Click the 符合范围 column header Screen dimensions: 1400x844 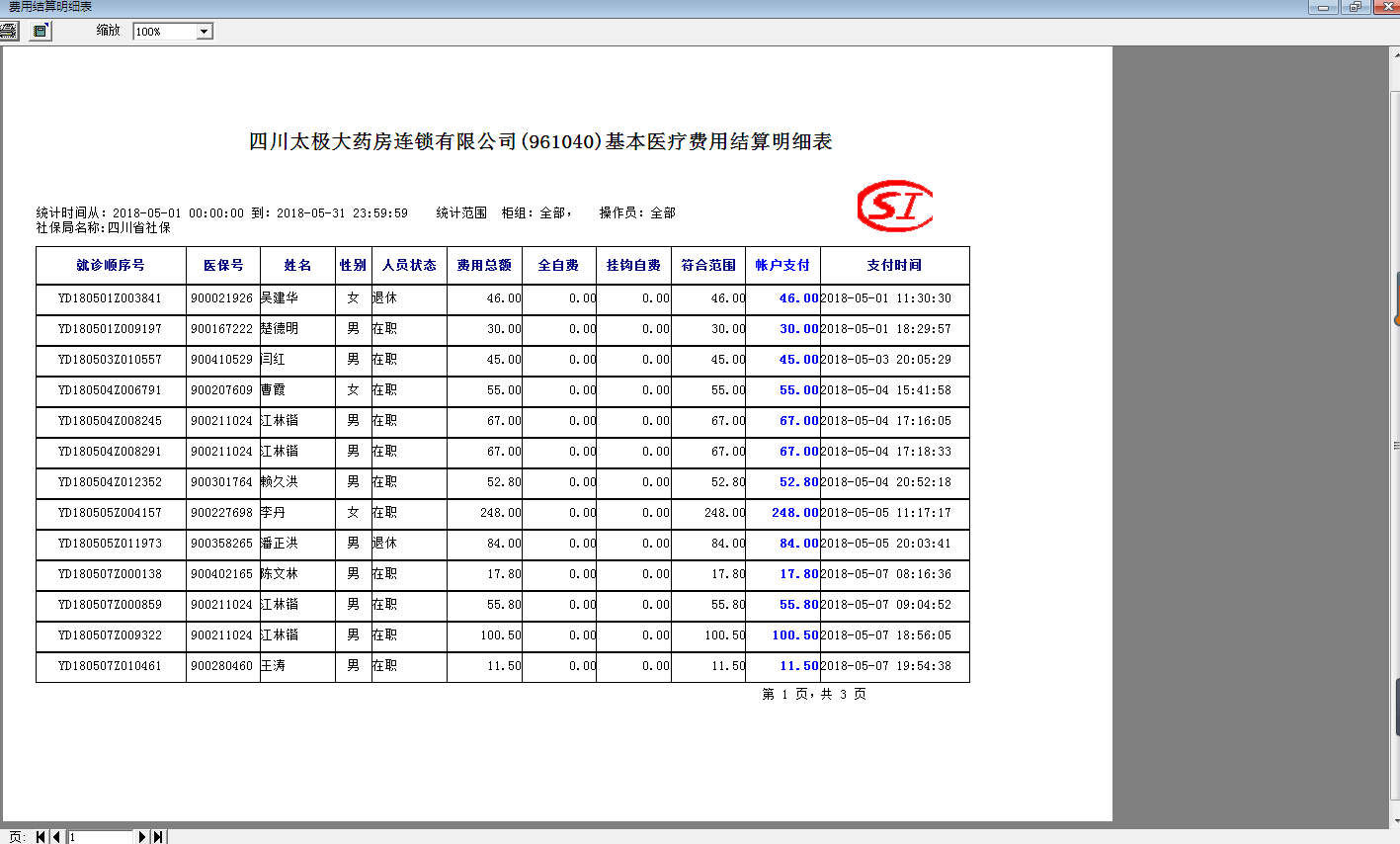[x=708, y=265]
